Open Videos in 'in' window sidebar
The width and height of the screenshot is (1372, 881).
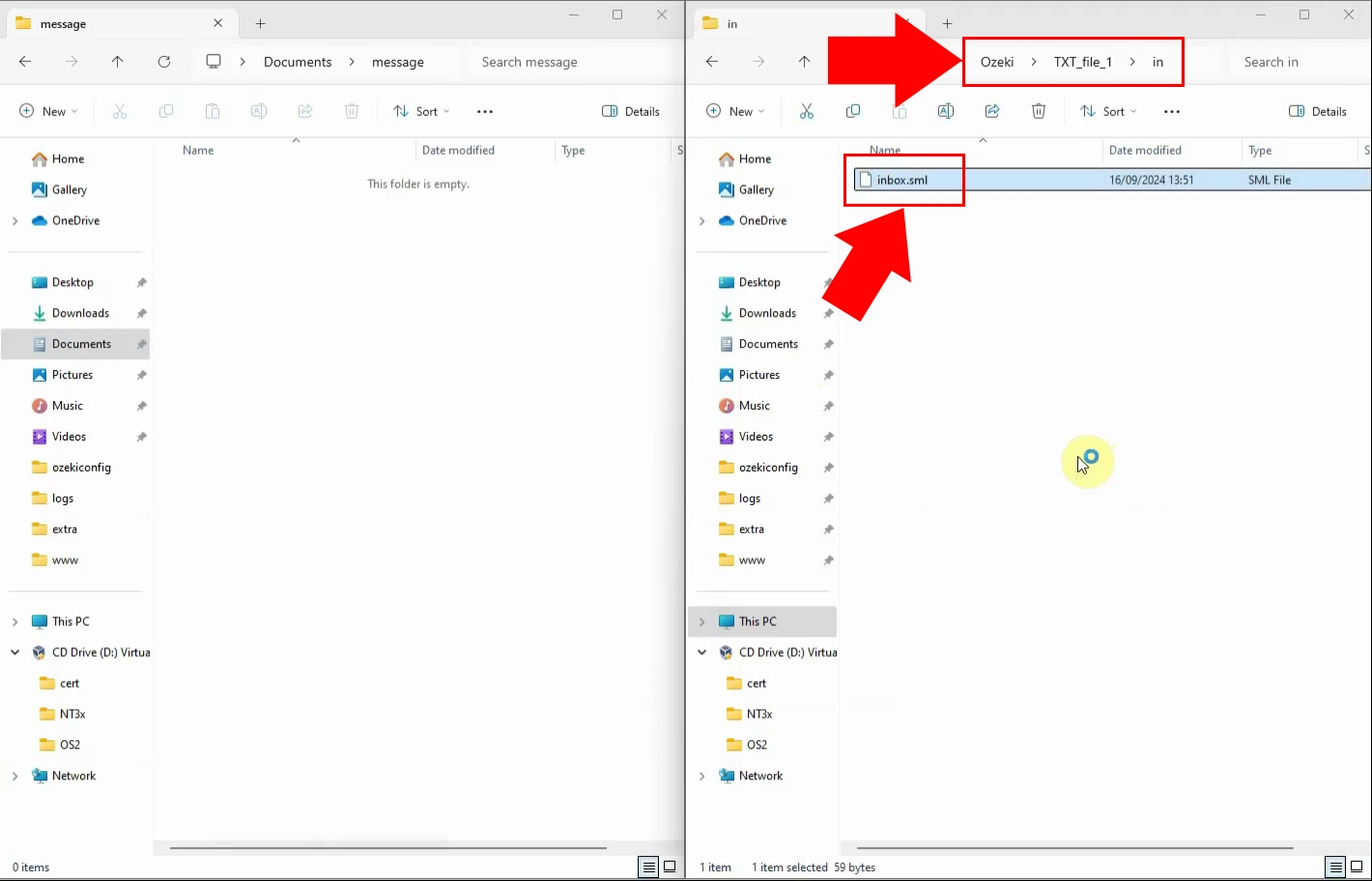pyautogui.click(x=756, y=438)
